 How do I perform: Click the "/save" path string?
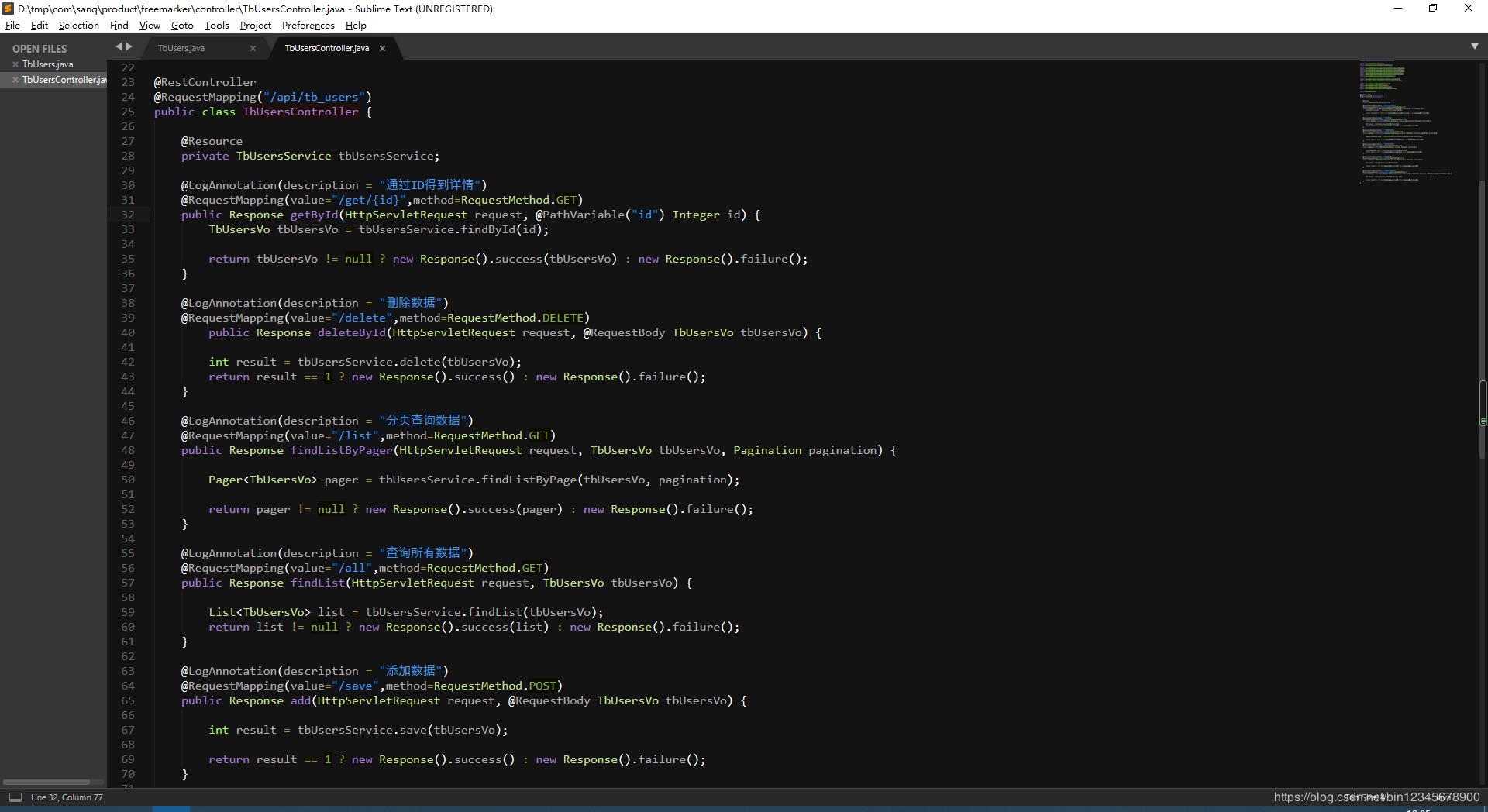[355, 686]
